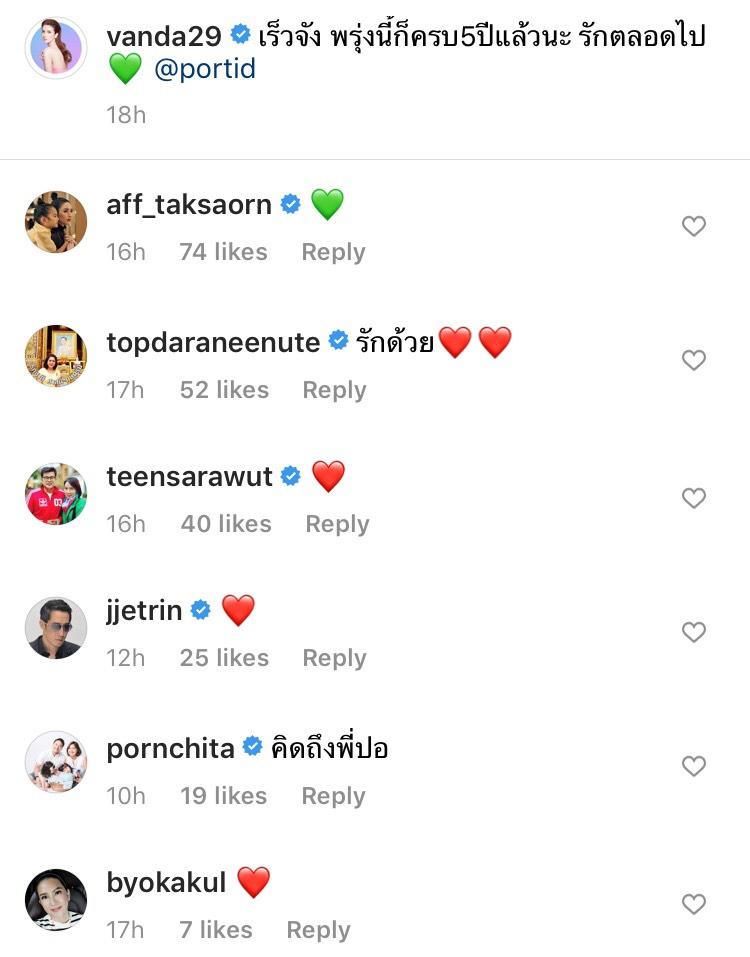Reply to byokakul's comment
This screenshot has width=750, height=957.
click(318, 930)
